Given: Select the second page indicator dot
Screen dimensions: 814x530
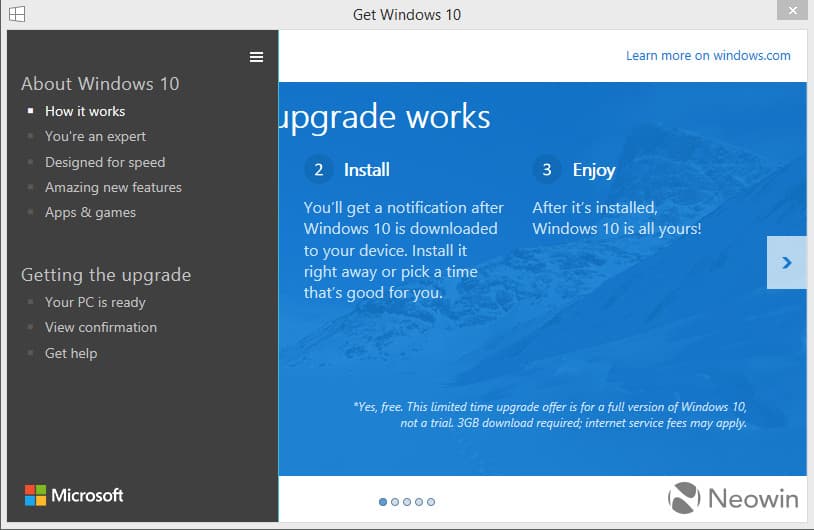Looking at the screenshot, I should 395,502.
